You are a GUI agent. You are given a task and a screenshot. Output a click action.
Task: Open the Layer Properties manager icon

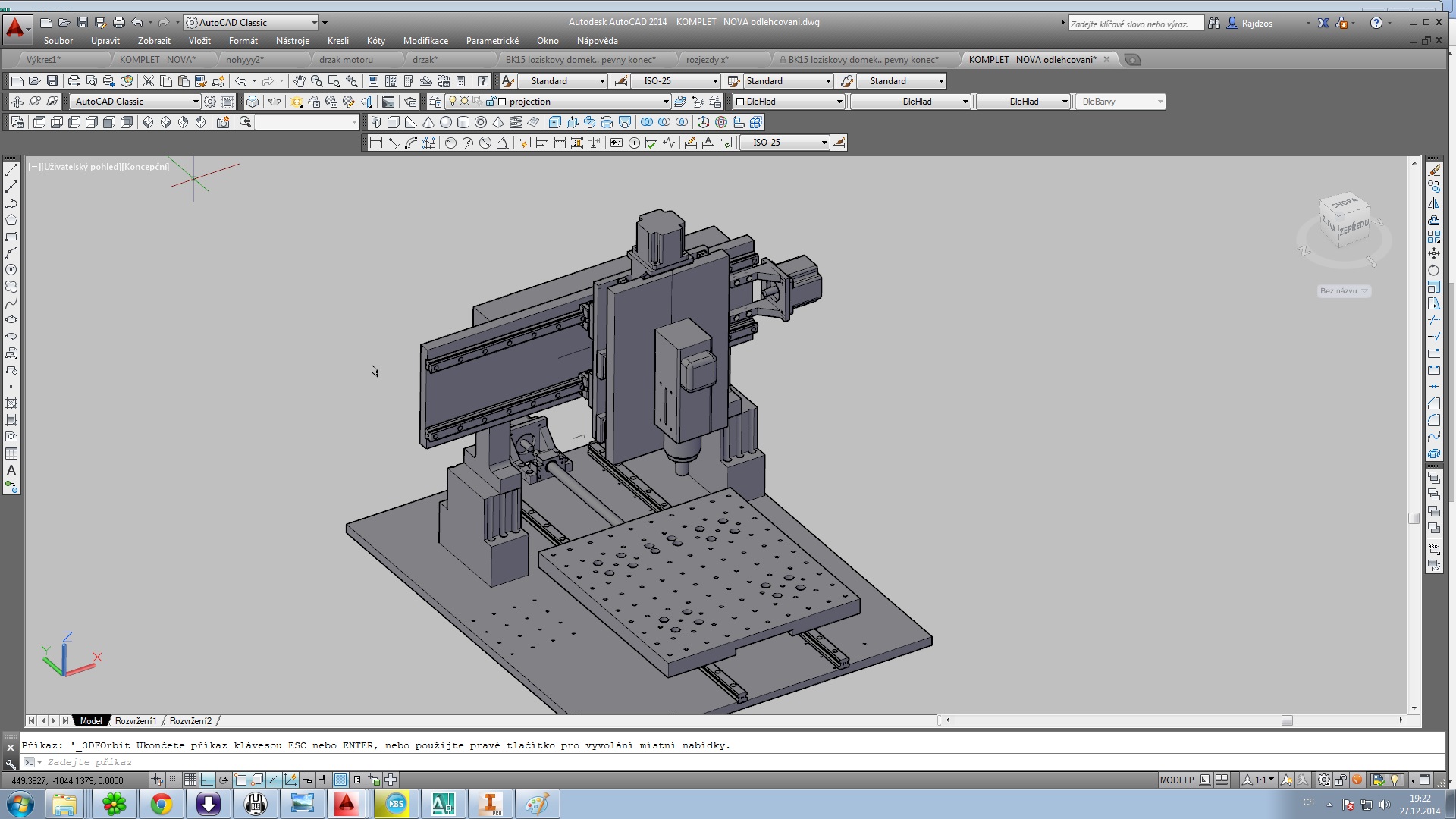(435, 102)
